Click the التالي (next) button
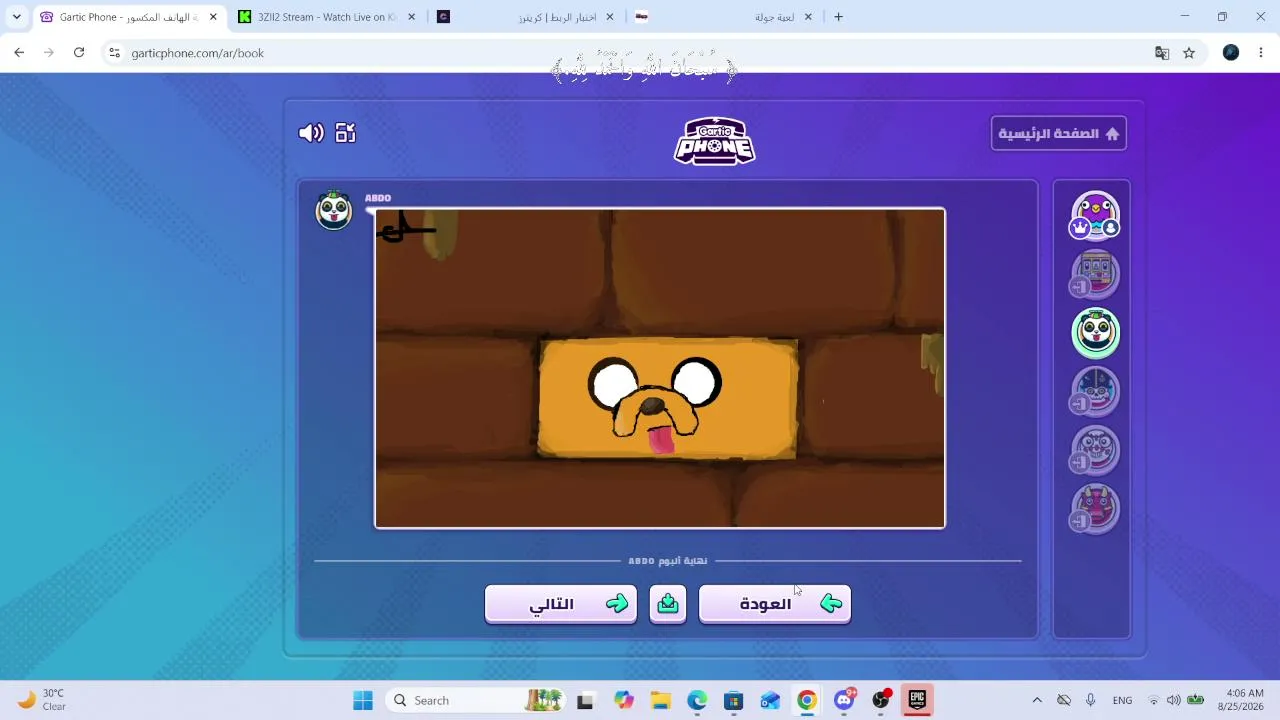 pos(561,604)
